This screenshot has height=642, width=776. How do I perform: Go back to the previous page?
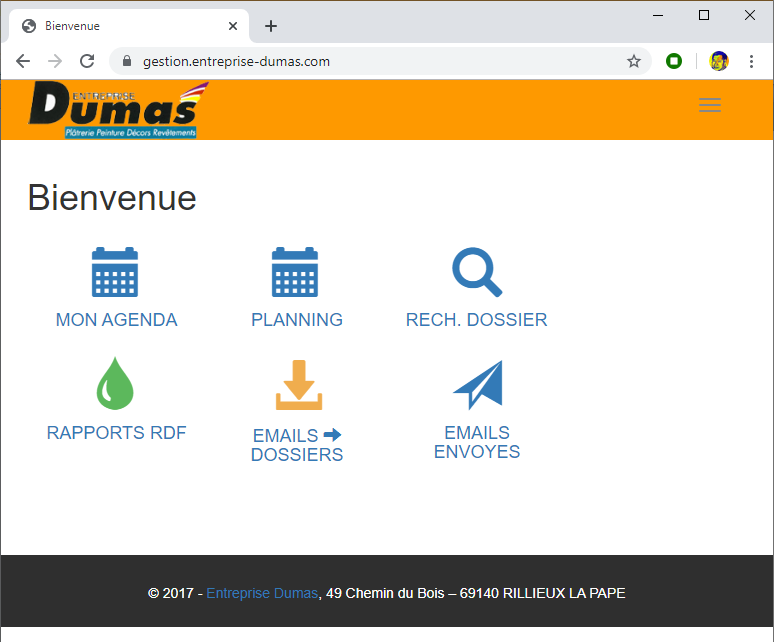tap(23, 61)
